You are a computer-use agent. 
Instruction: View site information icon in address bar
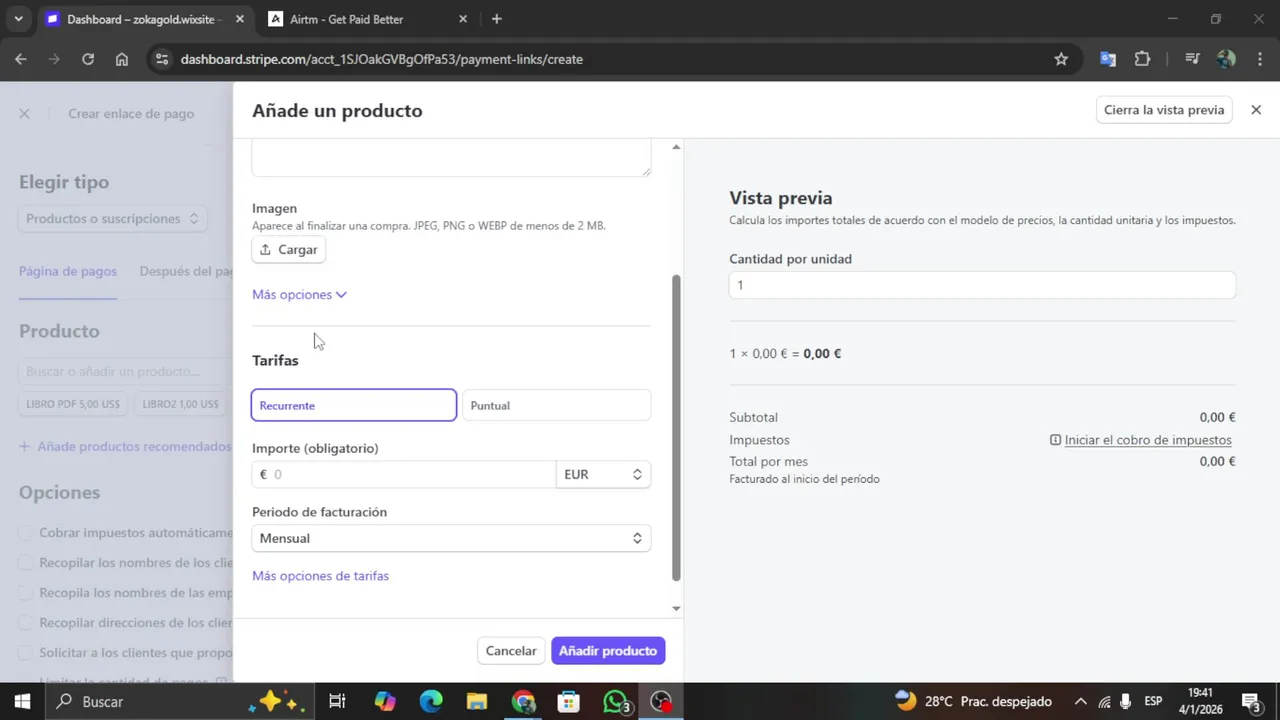163,59
